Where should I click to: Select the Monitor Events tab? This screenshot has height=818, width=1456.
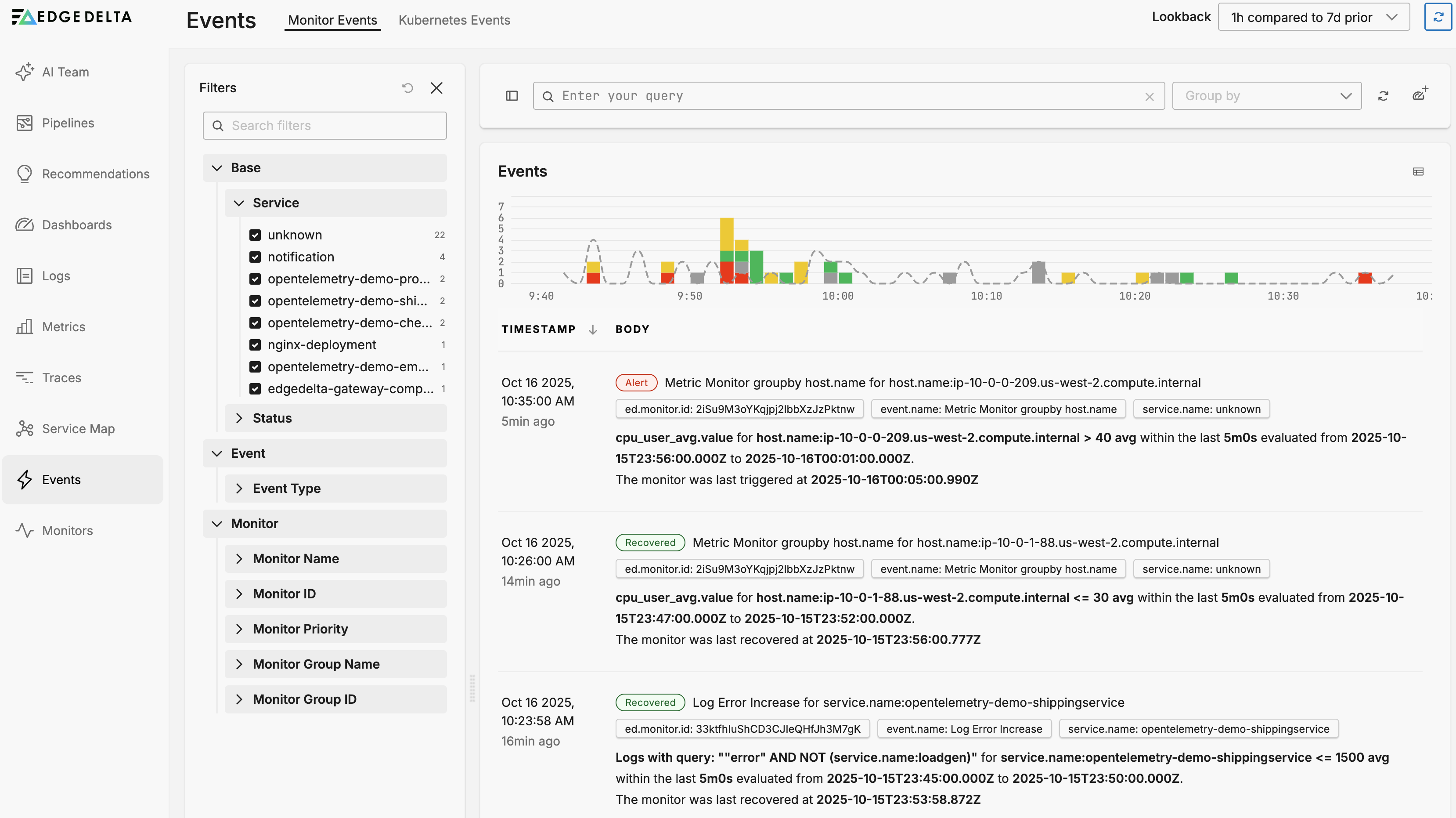click(x=332, y=20)
